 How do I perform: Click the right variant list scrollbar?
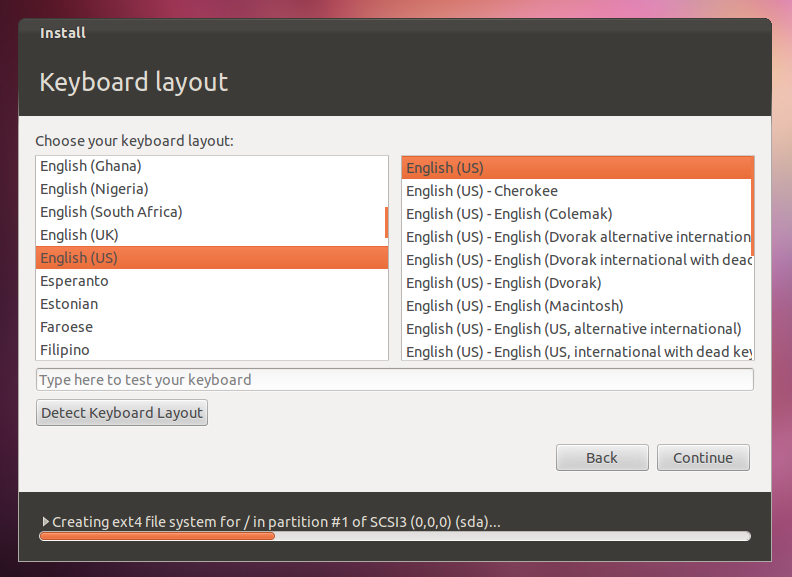[x=753, y=206]
